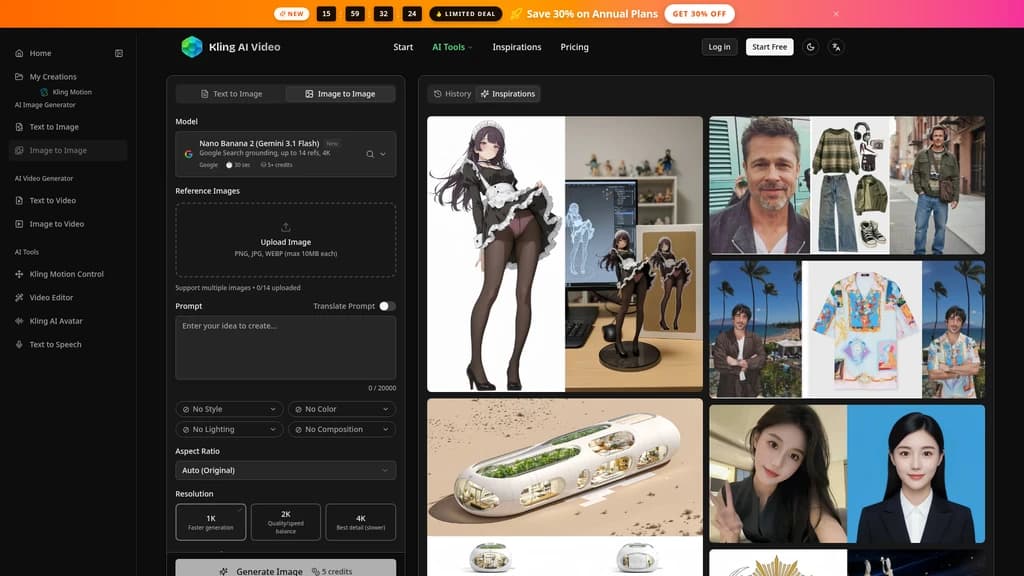Screen dimensions: 1024x576
Task: Select the 1K resolution option
Action: coord(210,522)
